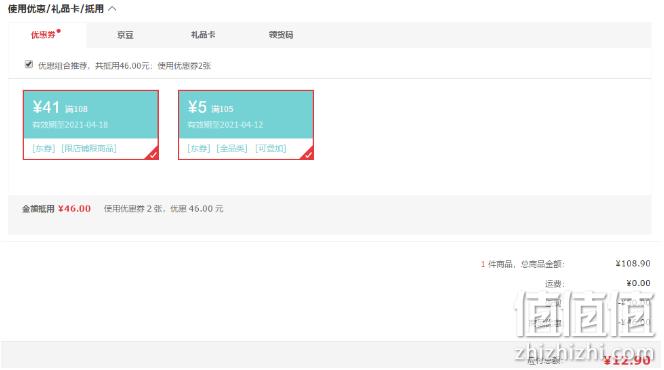The width and height of the screenshot is (664, 370).
Task: Click the [东券] label on ¥41 coupon
Action: click(44, 149)
